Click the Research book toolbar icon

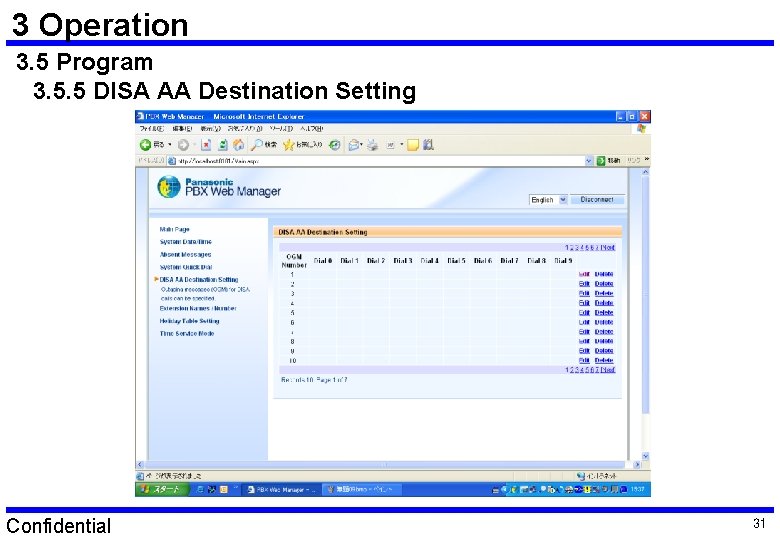click(428, 145)
